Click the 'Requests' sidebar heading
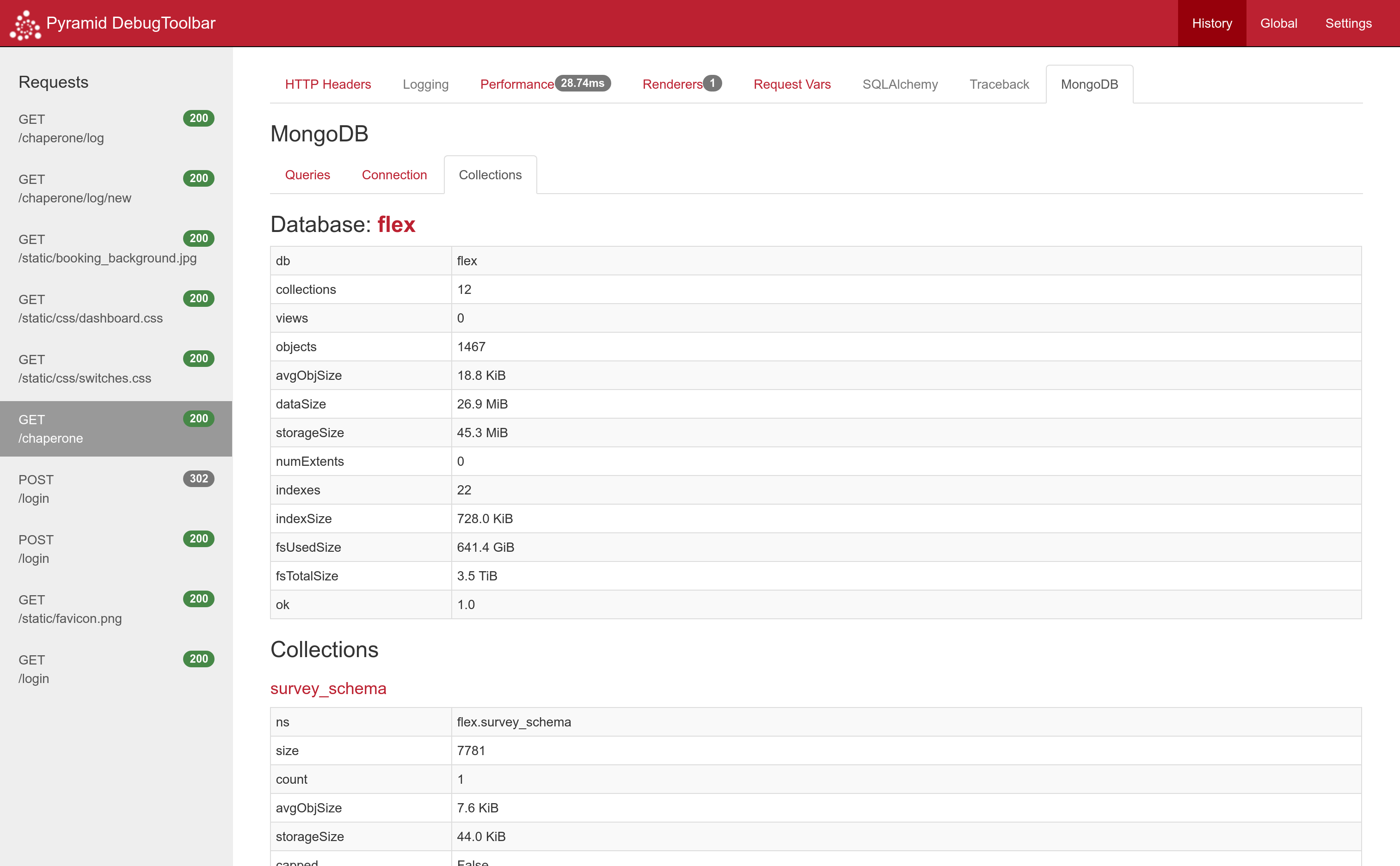This screenshot has width=1400, height=866. (53, 82)
